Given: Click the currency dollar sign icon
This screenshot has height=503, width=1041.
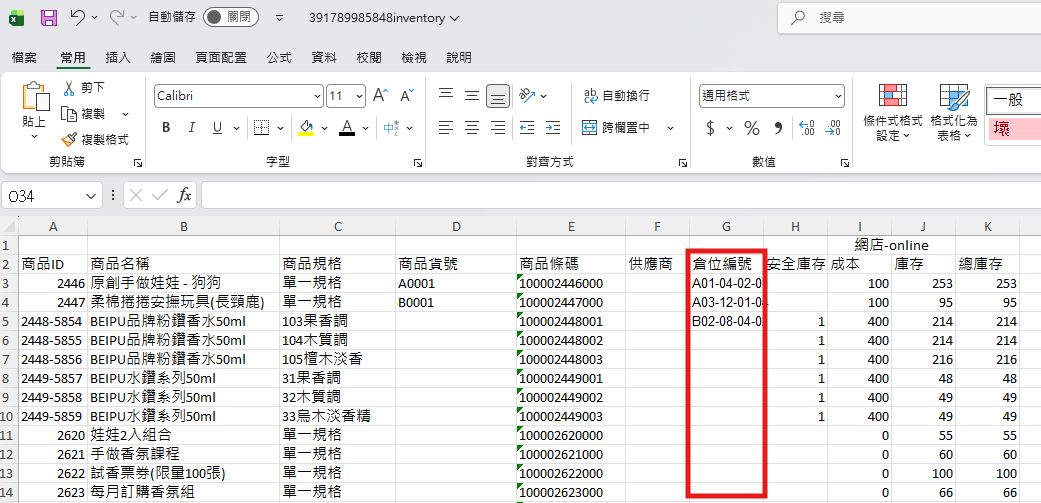Looking at the screenshot, I should click(x=710, y=128).
